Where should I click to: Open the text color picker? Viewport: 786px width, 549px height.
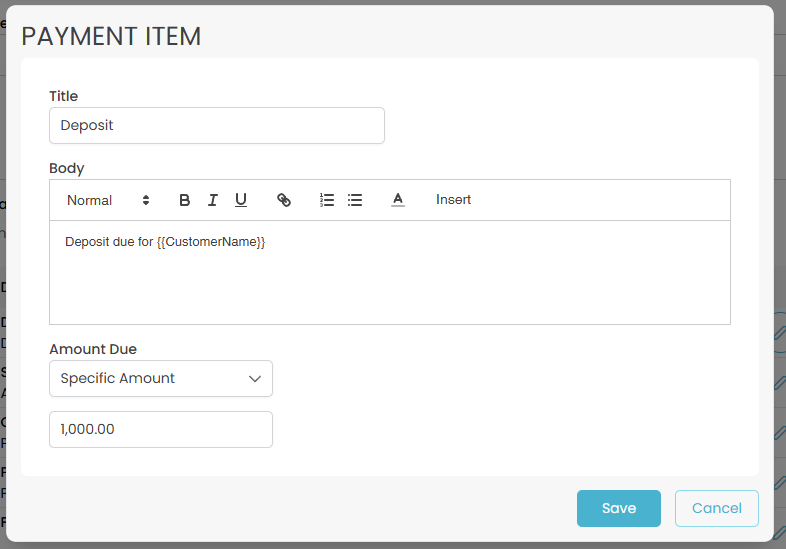397,200
